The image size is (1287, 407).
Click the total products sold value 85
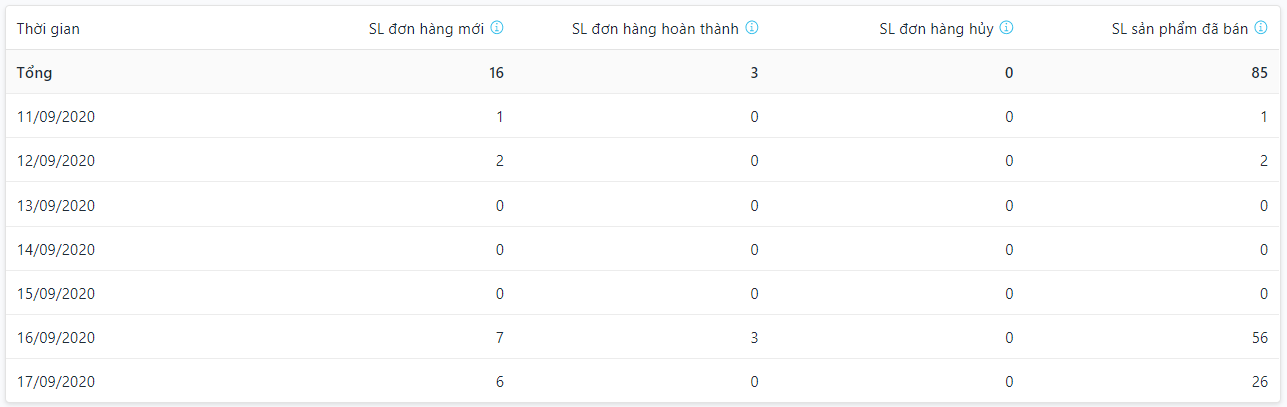[1259, 73]
